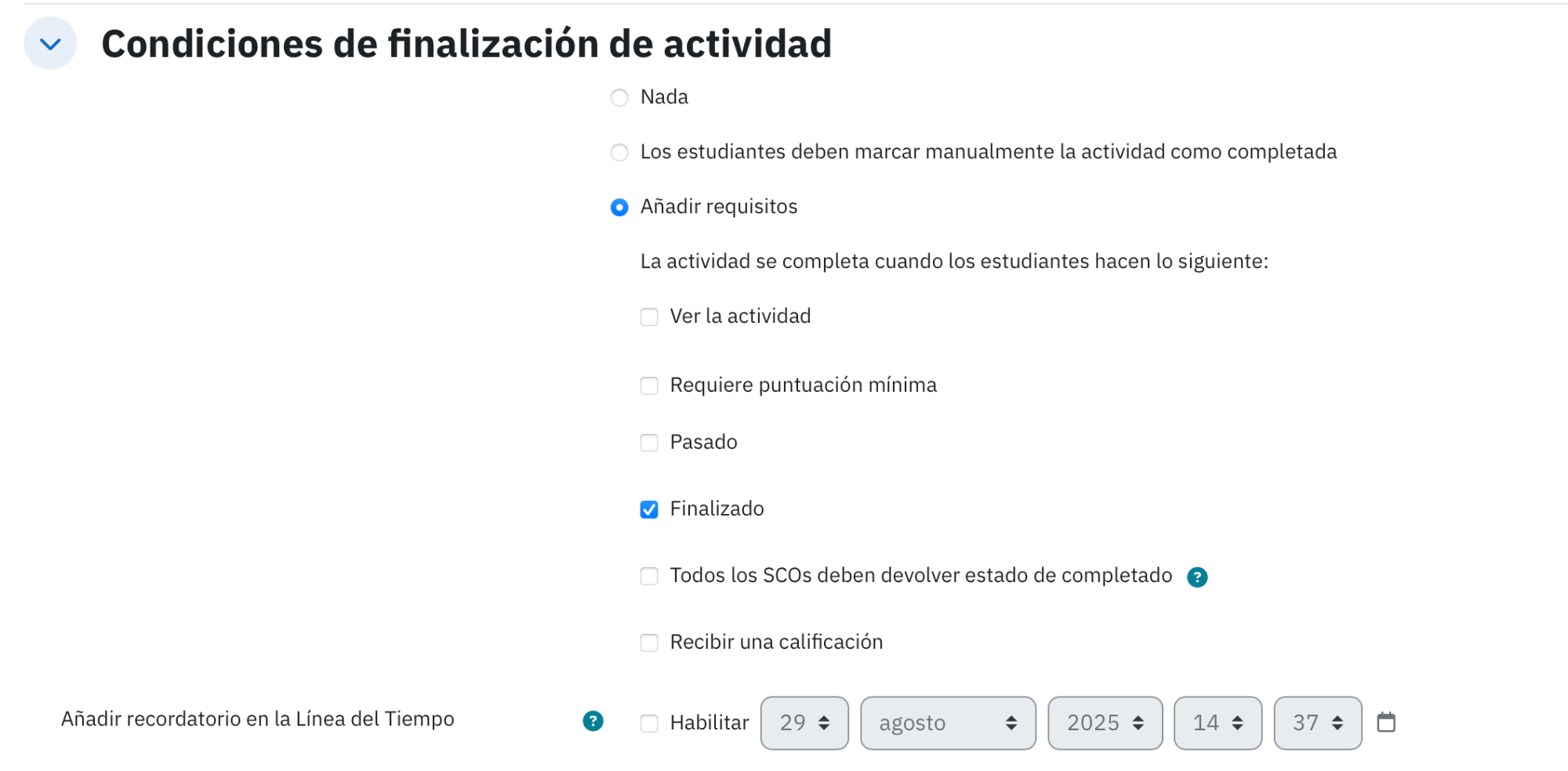Open help icon for Línea del Tiempo reminder
The image size is (1568, 771).
tap(593, 722)
